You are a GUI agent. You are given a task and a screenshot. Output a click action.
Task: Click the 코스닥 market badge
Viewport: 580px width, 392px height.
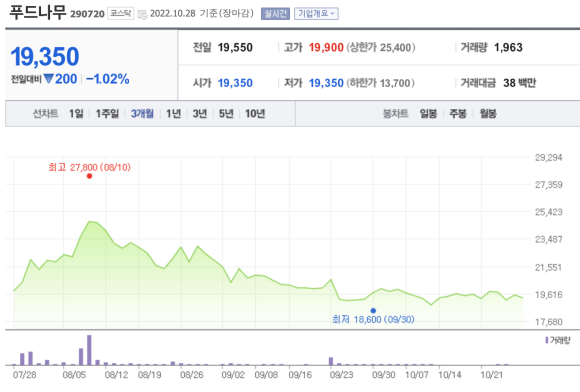(x=121, y=14)
